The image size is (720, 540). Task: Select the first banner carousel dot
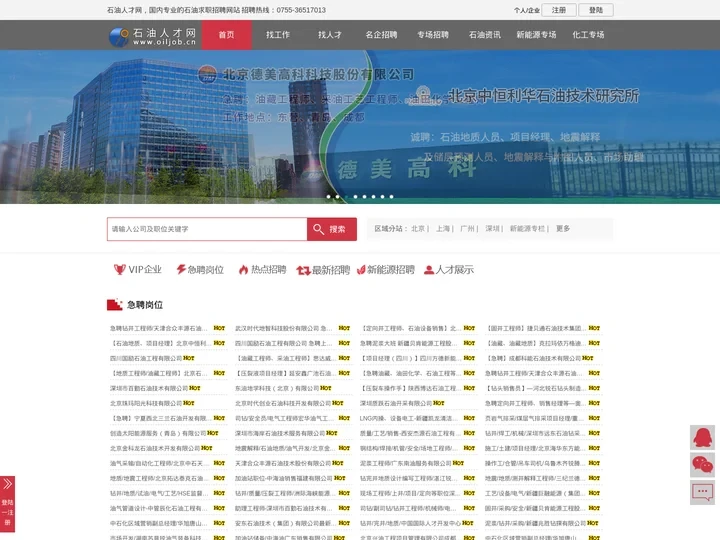[328, 197]
